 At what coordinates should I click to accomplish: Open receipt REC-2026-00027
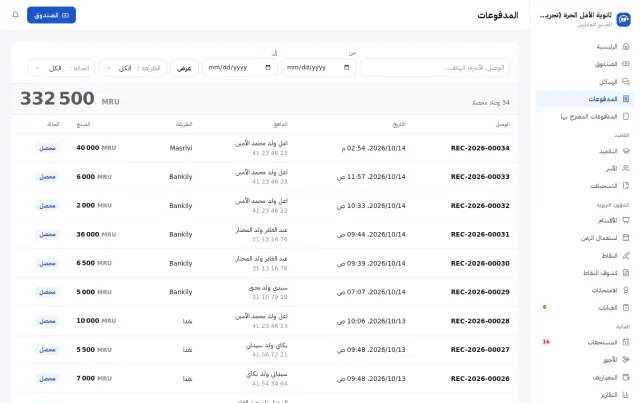[x=480, y=350]
